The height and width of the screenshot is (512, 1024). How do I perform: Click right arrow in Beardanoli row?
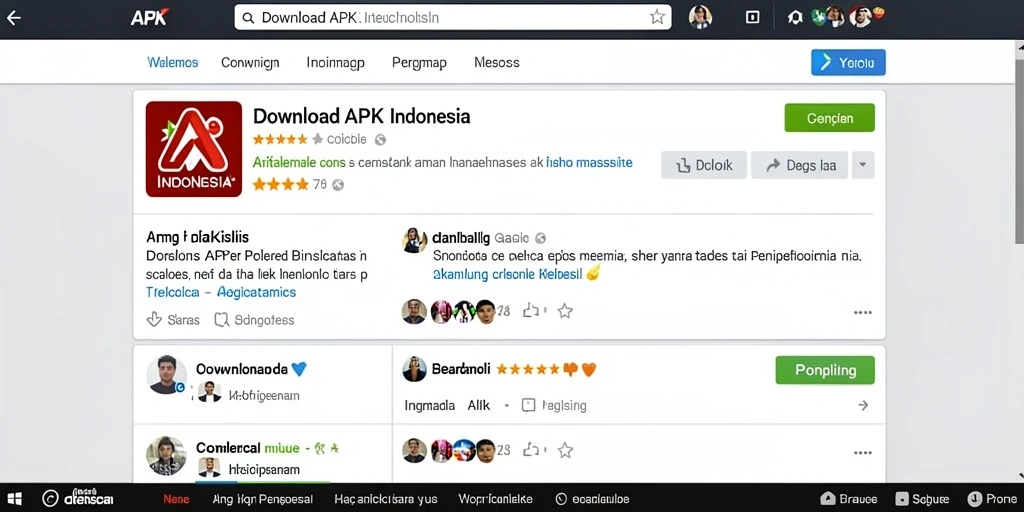click(863, 406)
